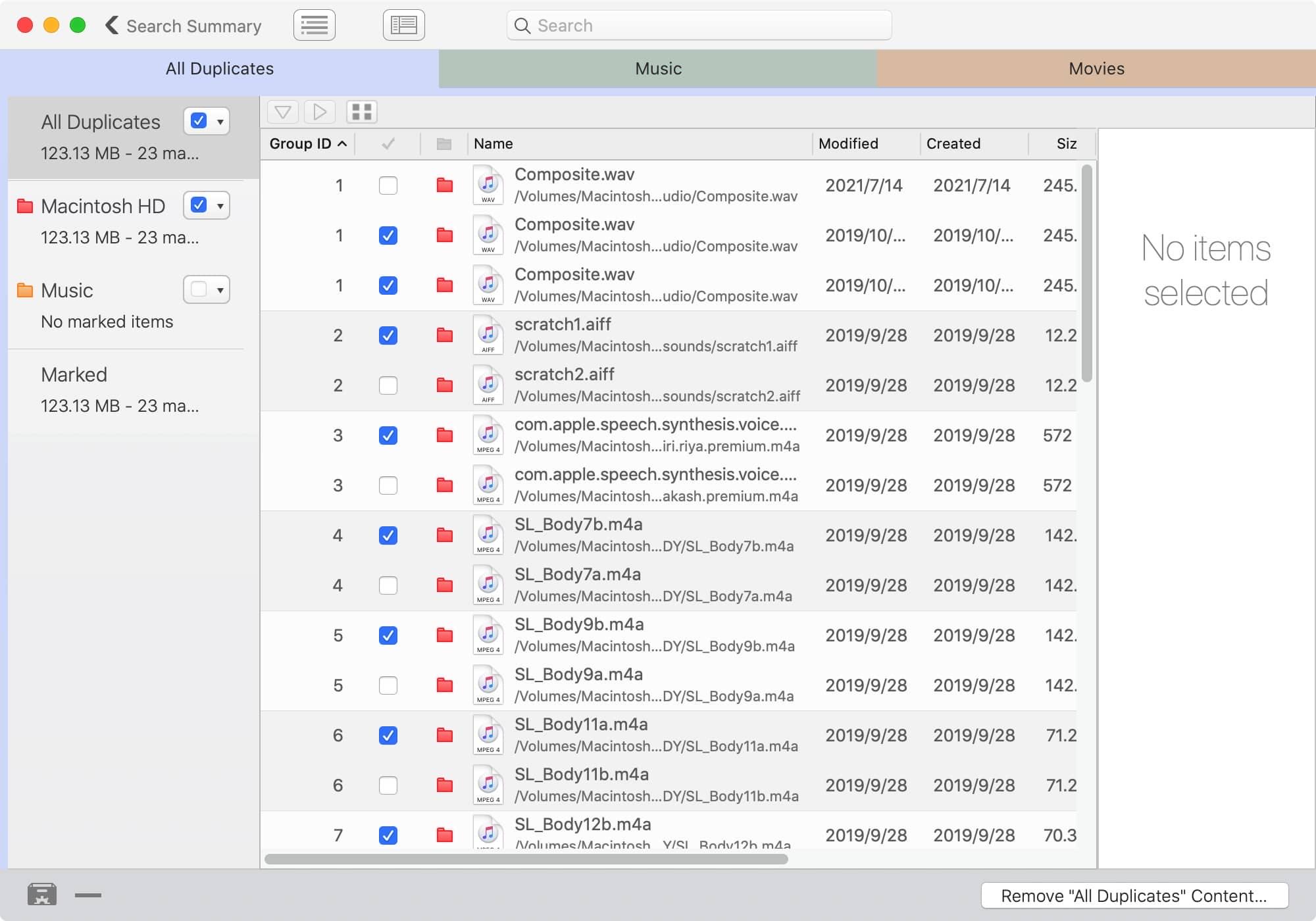Click the red folder icon in the SL_Body7a.m4a row

(445, 585)
